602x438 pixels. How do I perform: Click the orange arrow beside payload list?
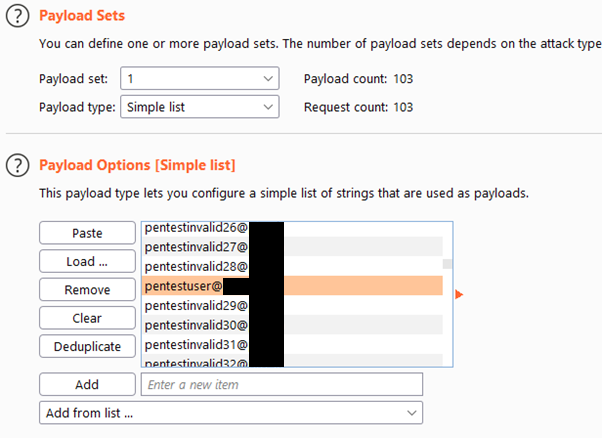click(x=459, y=294)
